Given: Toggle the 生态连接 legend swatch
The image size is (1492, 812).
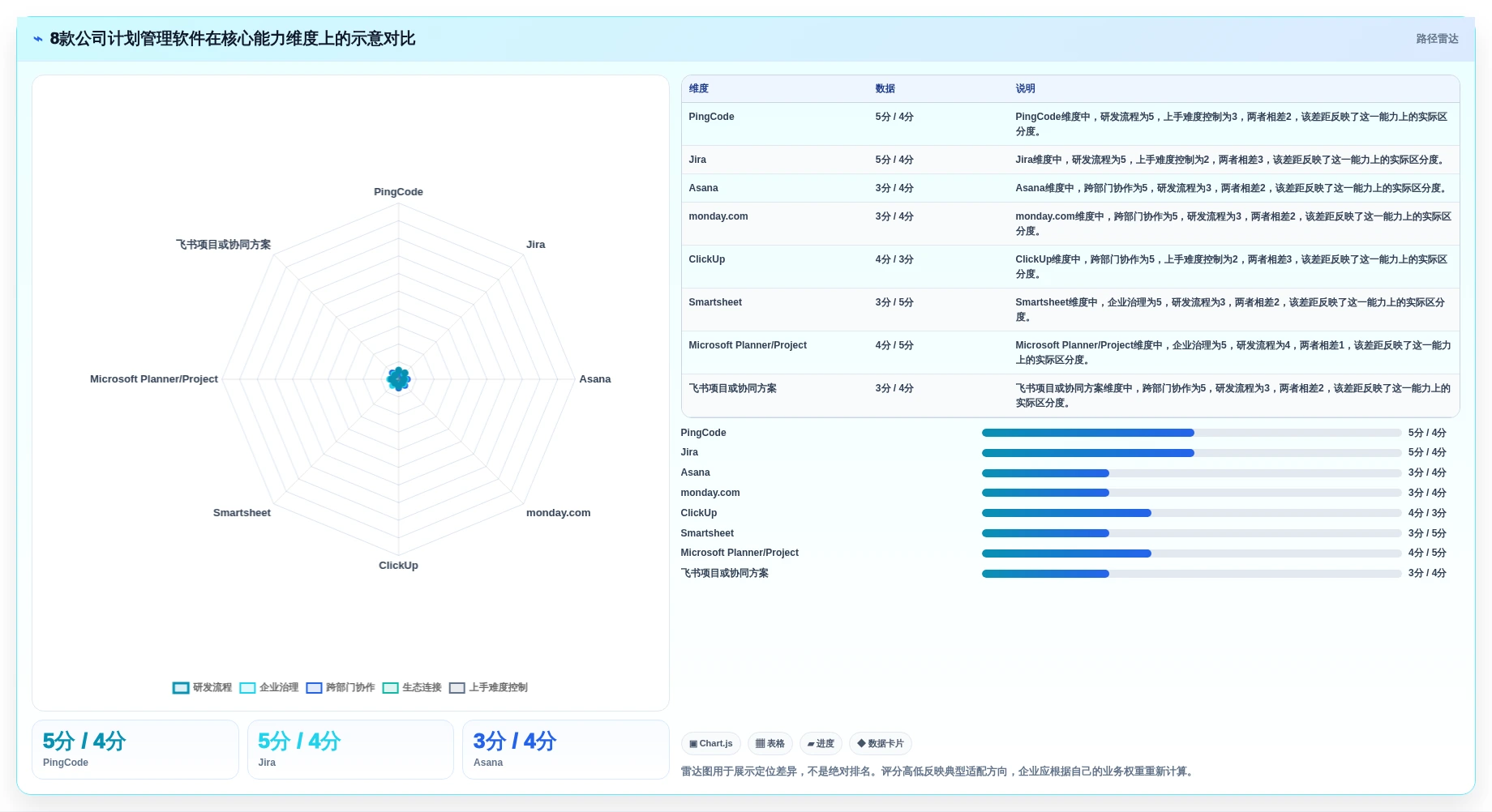Looking at the screenshot, I should [x=390, y=688].
